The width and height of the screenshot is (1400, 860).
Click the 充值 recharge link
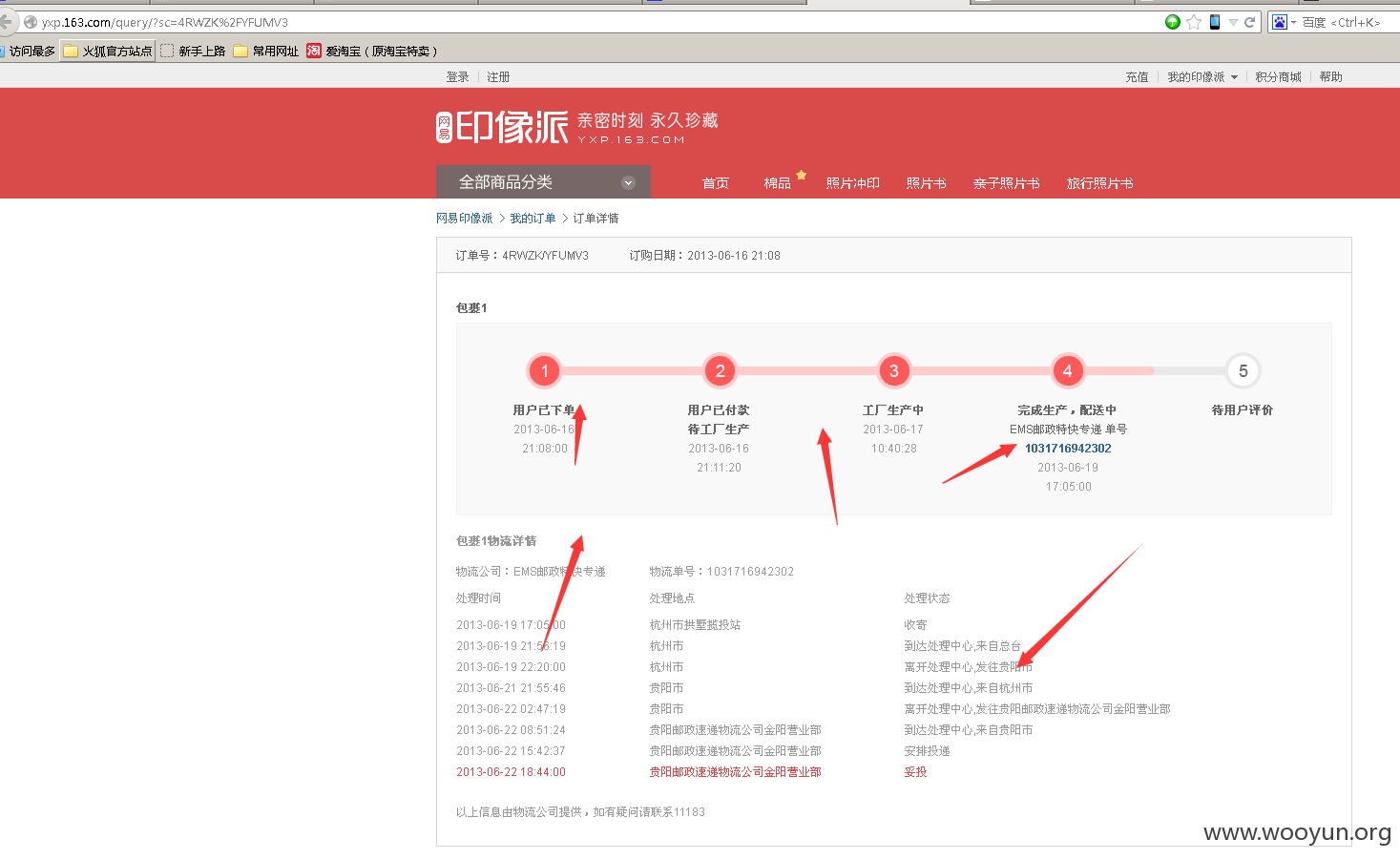[1137, 77]
